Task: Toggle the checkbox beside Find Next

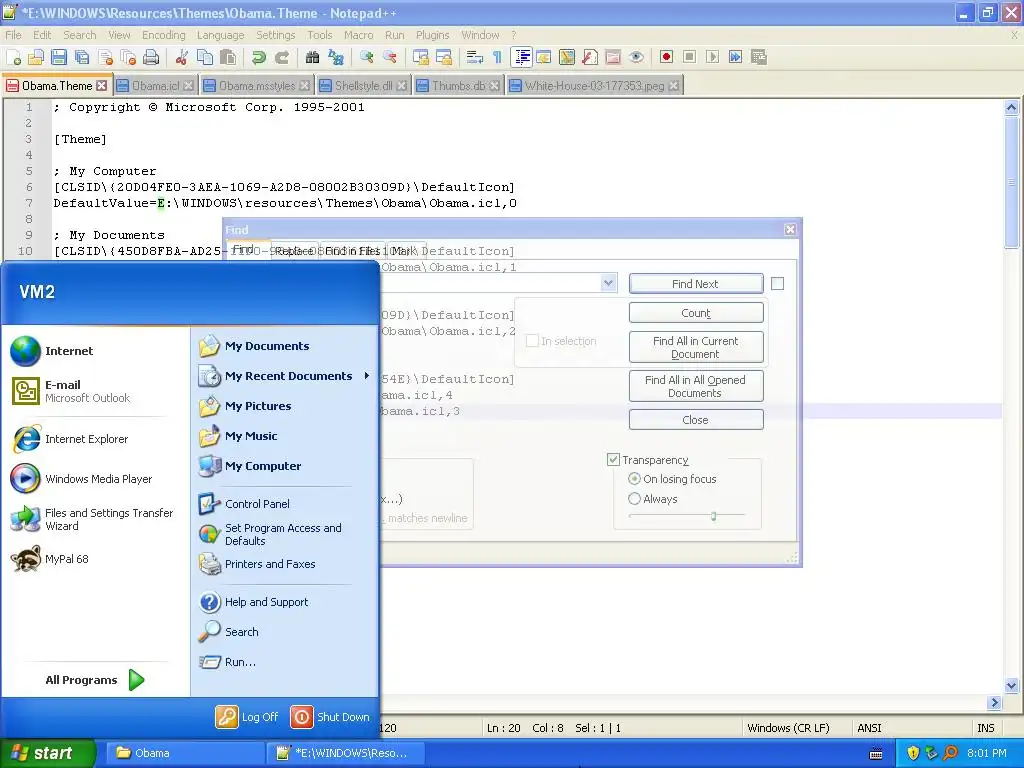Action: click(x=777, y=283)
